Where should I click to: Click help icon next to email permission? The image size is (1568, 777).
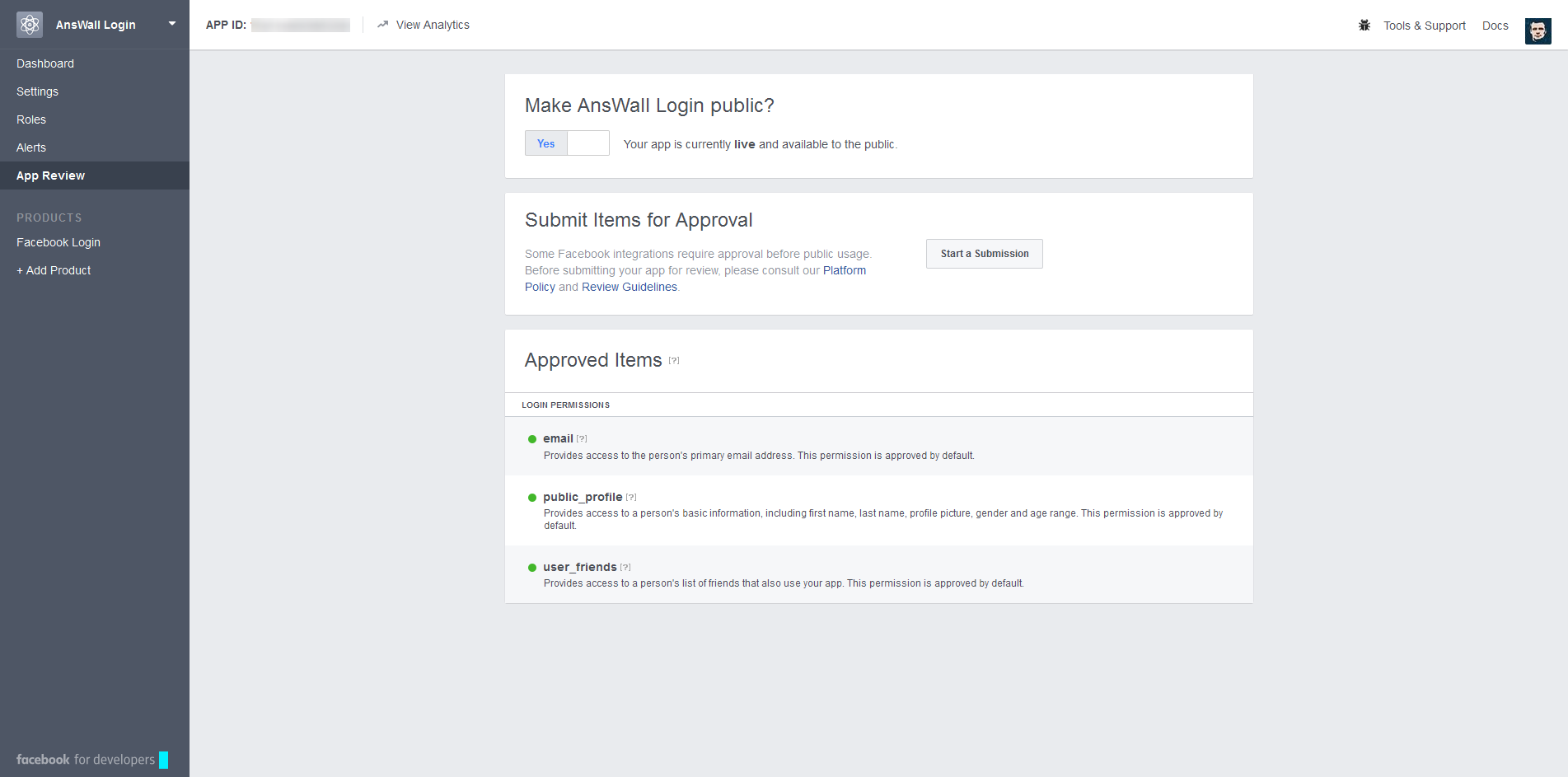click(582, 439)
